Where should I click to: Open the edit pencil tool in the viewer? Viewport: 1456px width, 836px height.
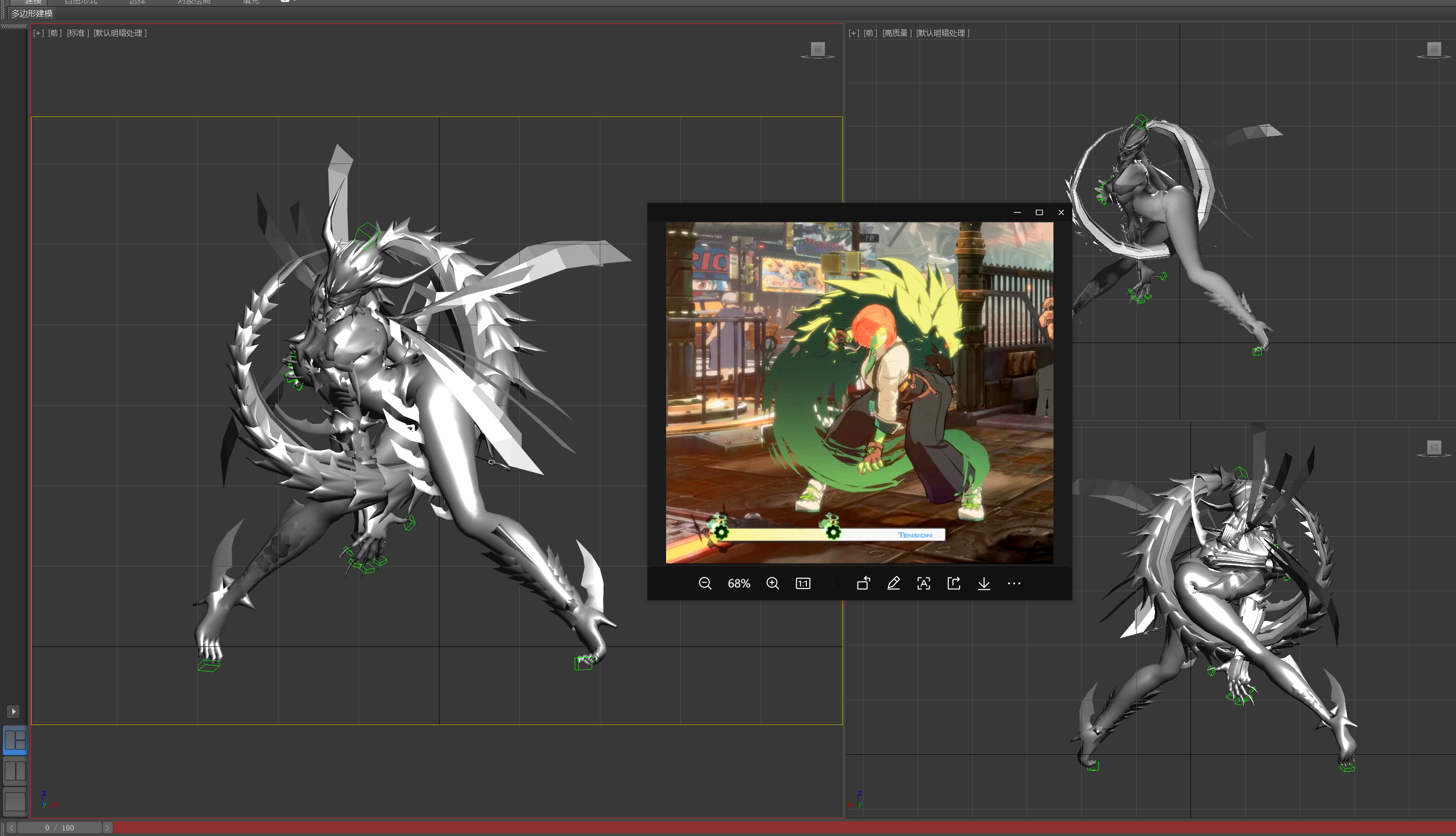[893, 583]
